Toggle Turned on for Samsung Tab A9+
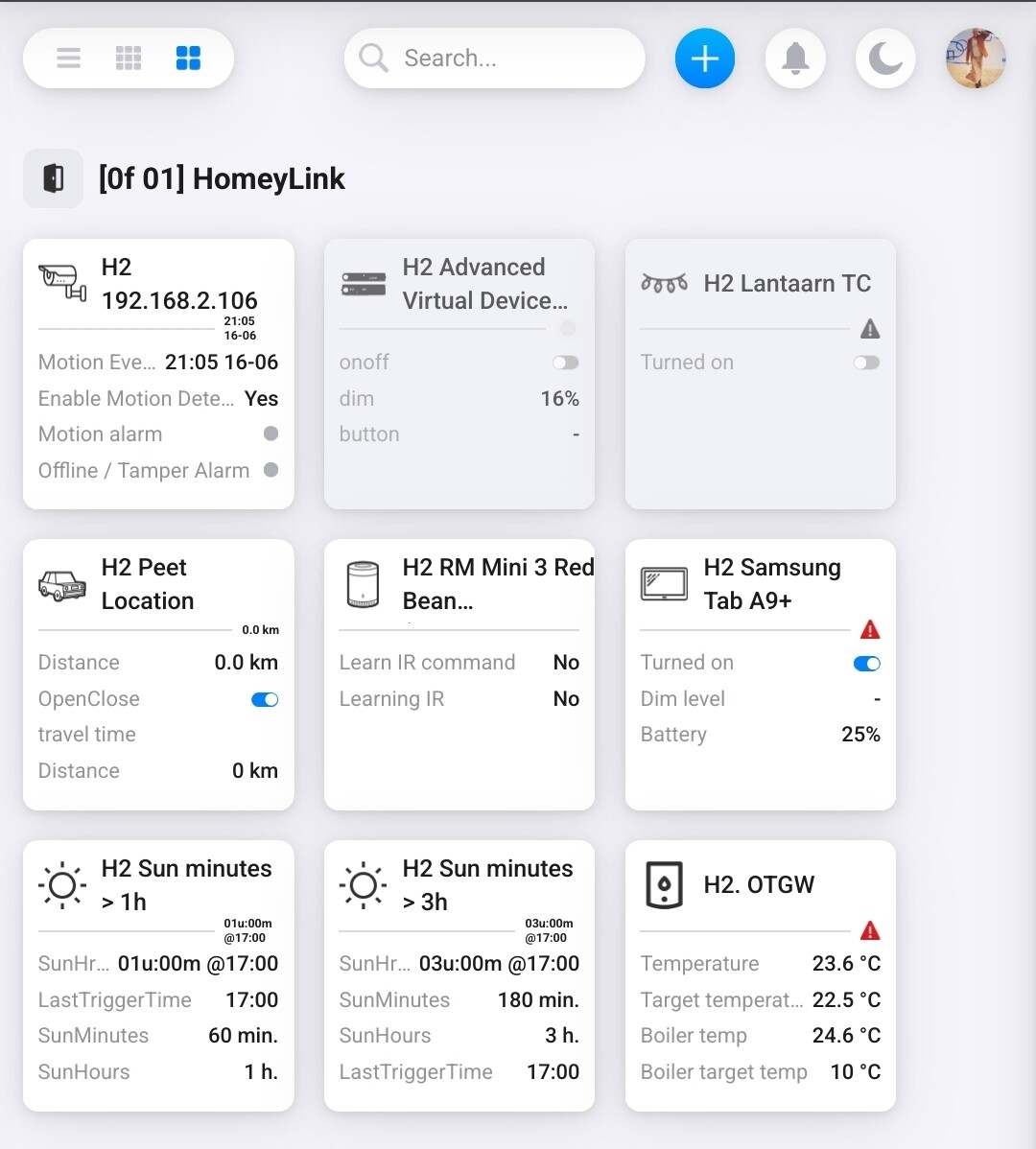1036x1149 pixels. (867, 664)
